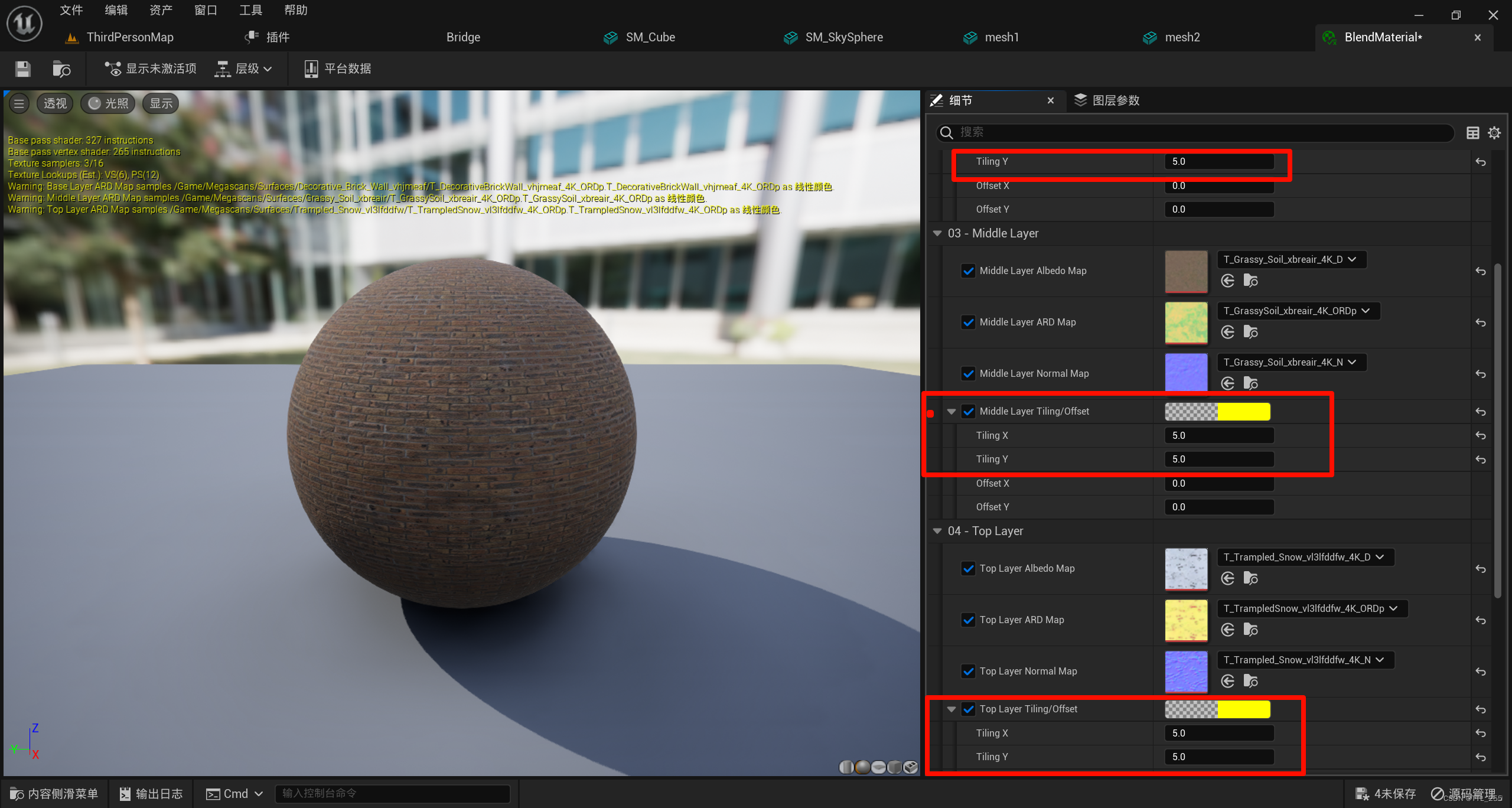Click the browse to asset toolbar icon
1512x808 pixels.
[61, 69]
